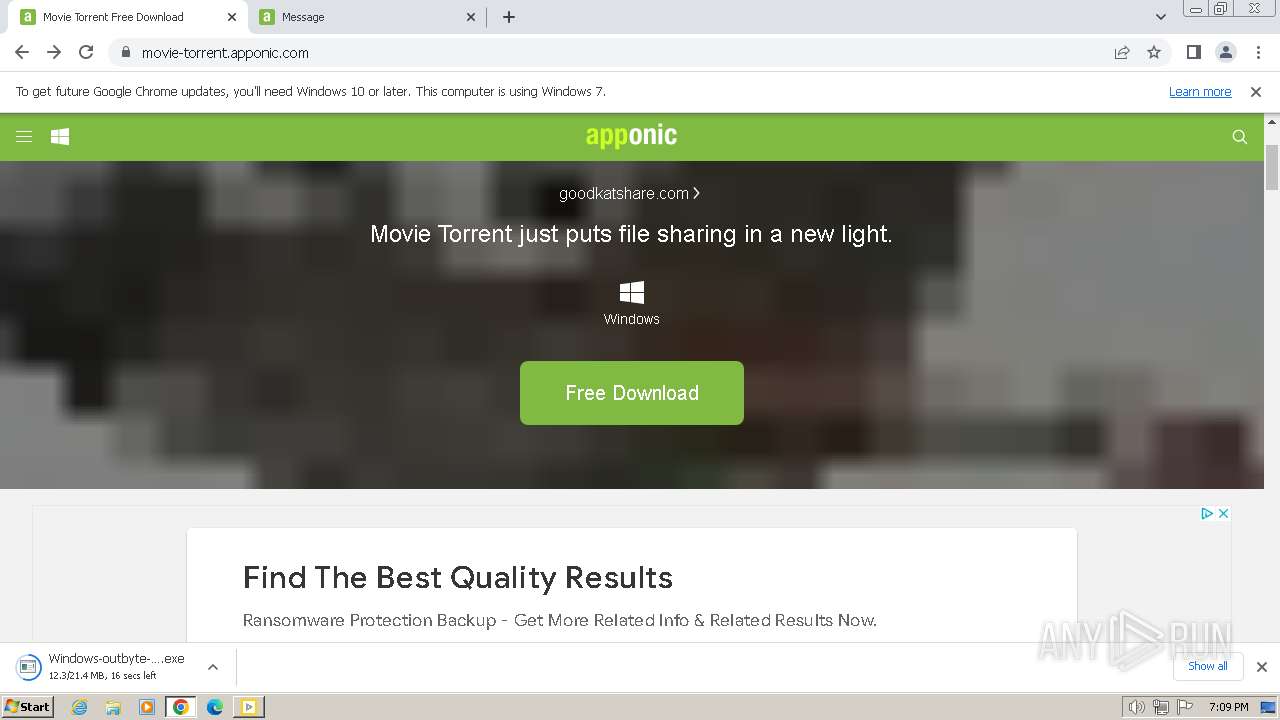Image resolution: width=1280 pixels, height=720 pixels.
Task: Close the Movie Torrent tab
Action: [232, 17]
